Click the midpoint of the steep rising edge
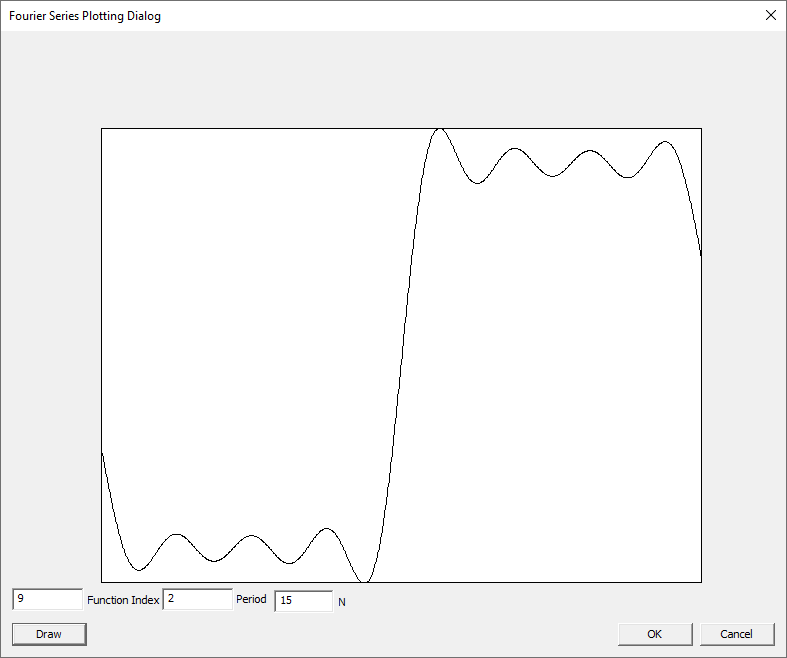Viewport: 787px width, 658px height. coord(402,355)
